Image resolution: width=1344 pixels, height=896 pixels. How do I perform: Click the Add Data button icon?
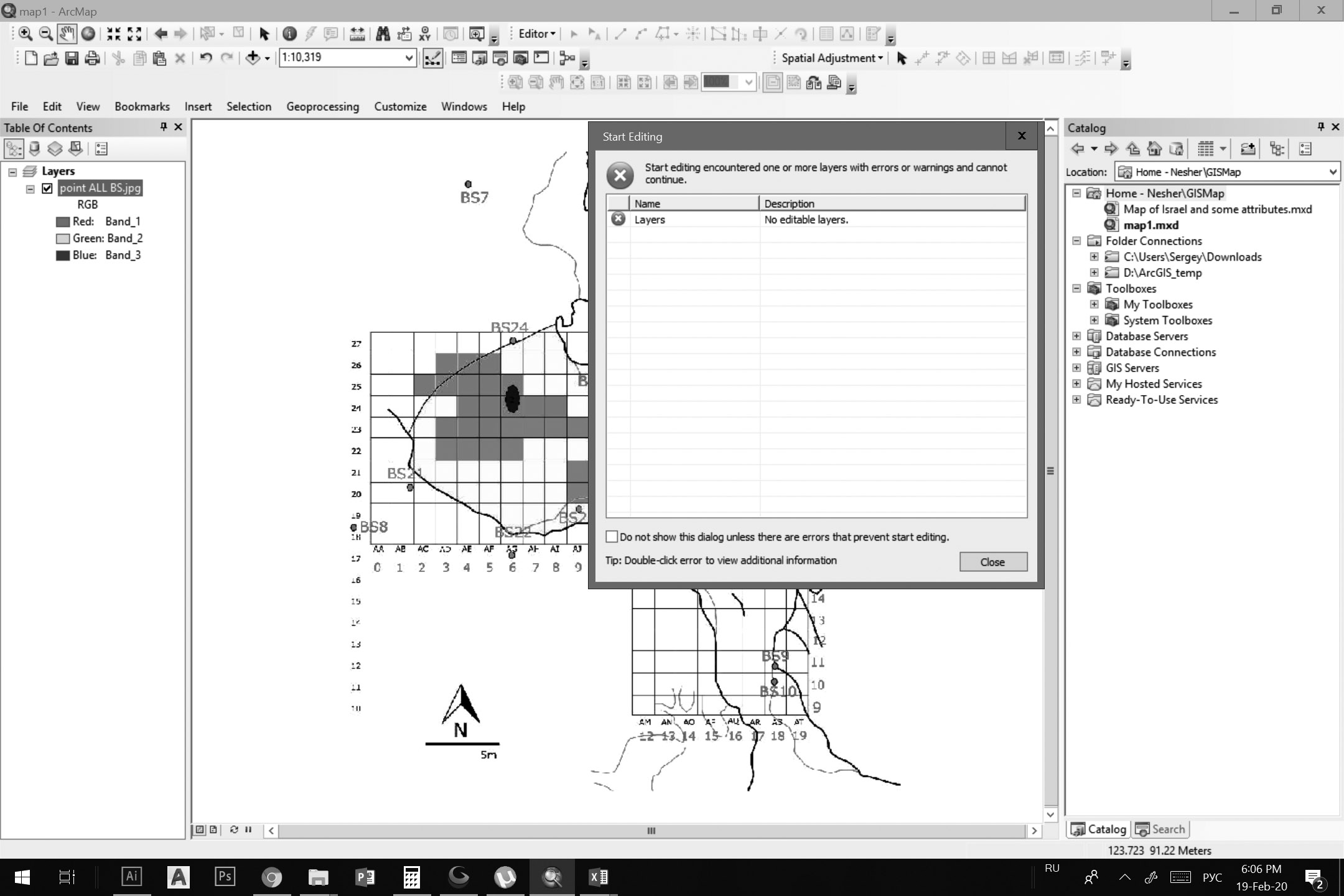pyautogui.click(x=253, y=58)
